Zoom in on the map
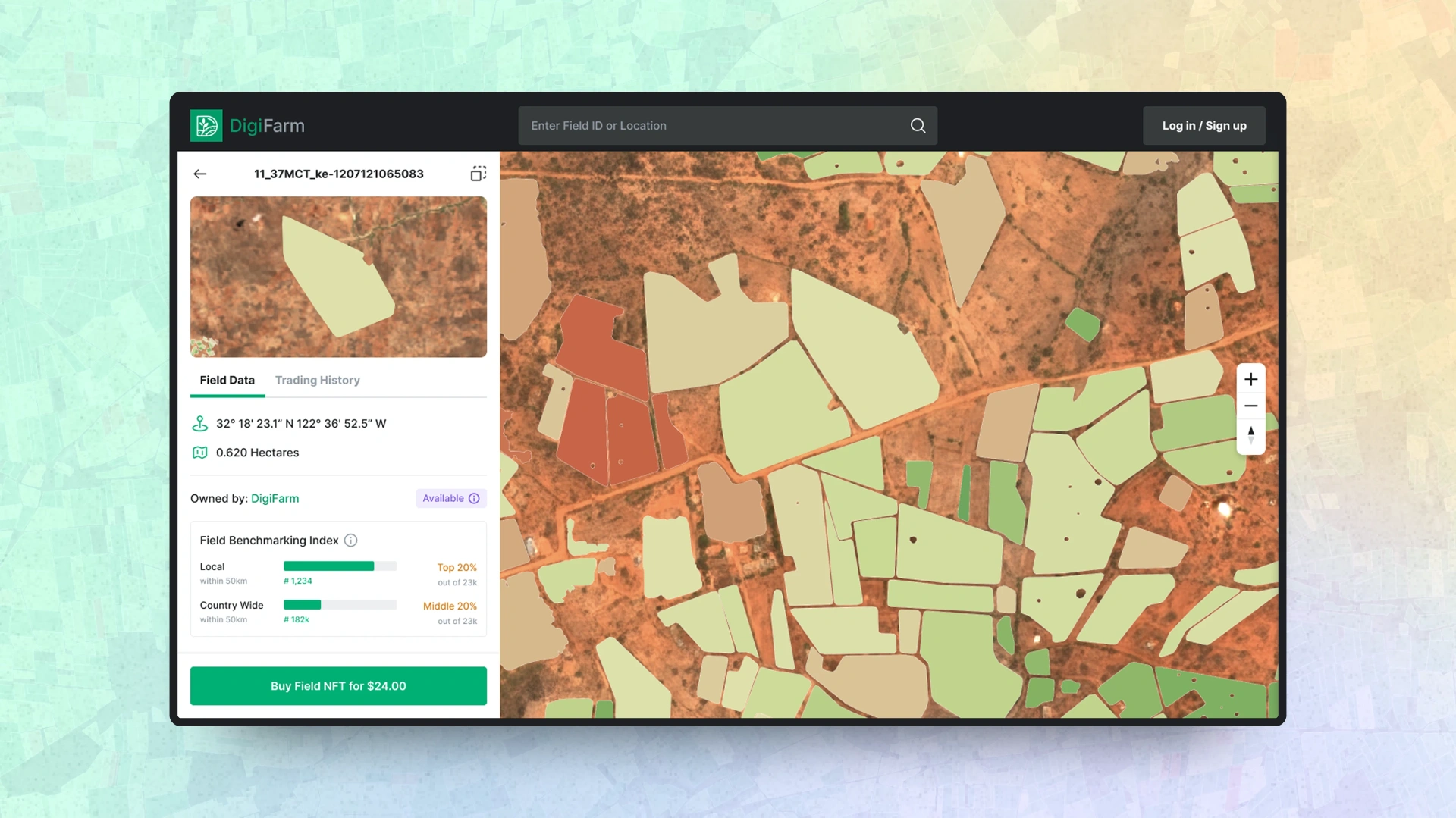 pos(1250,379)
